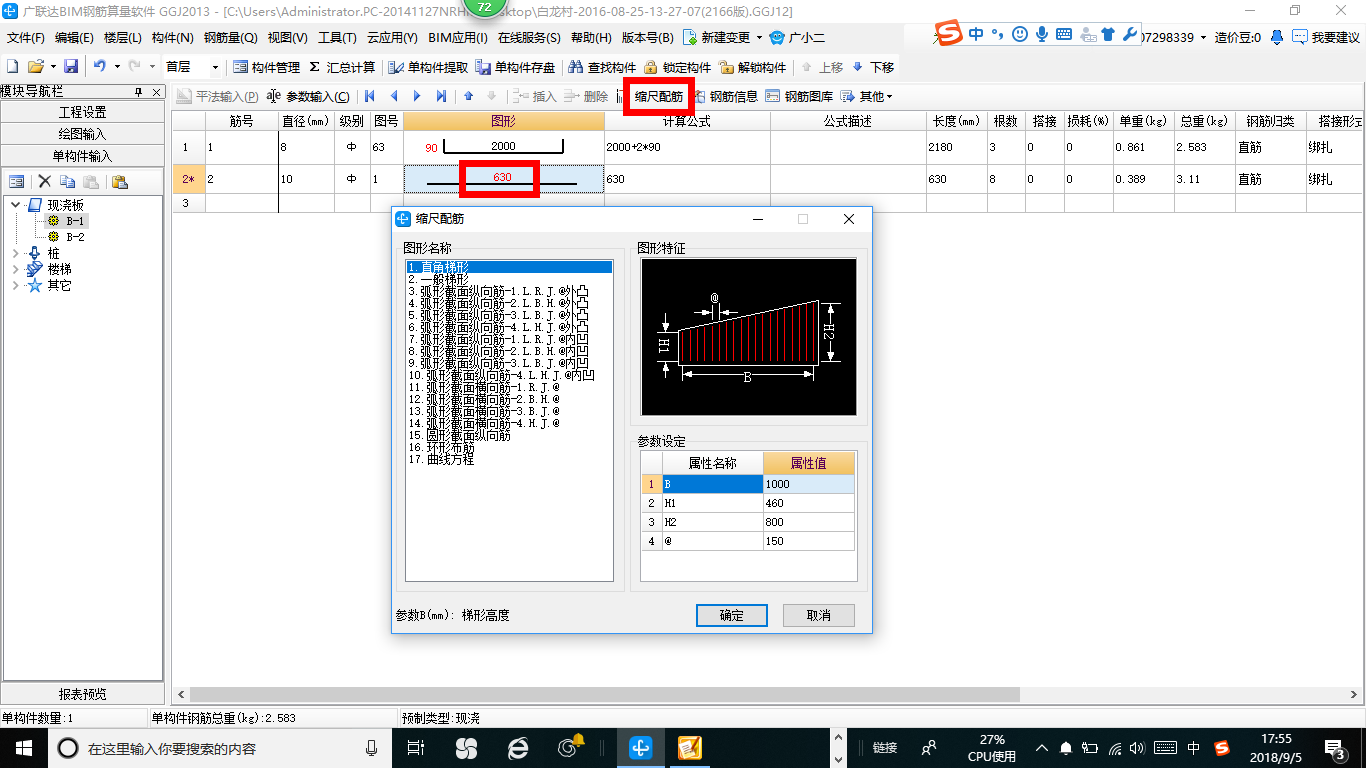
Task: Confirm dialog with 确定 button
Action: pyautogui.click(x=732, y=615)
